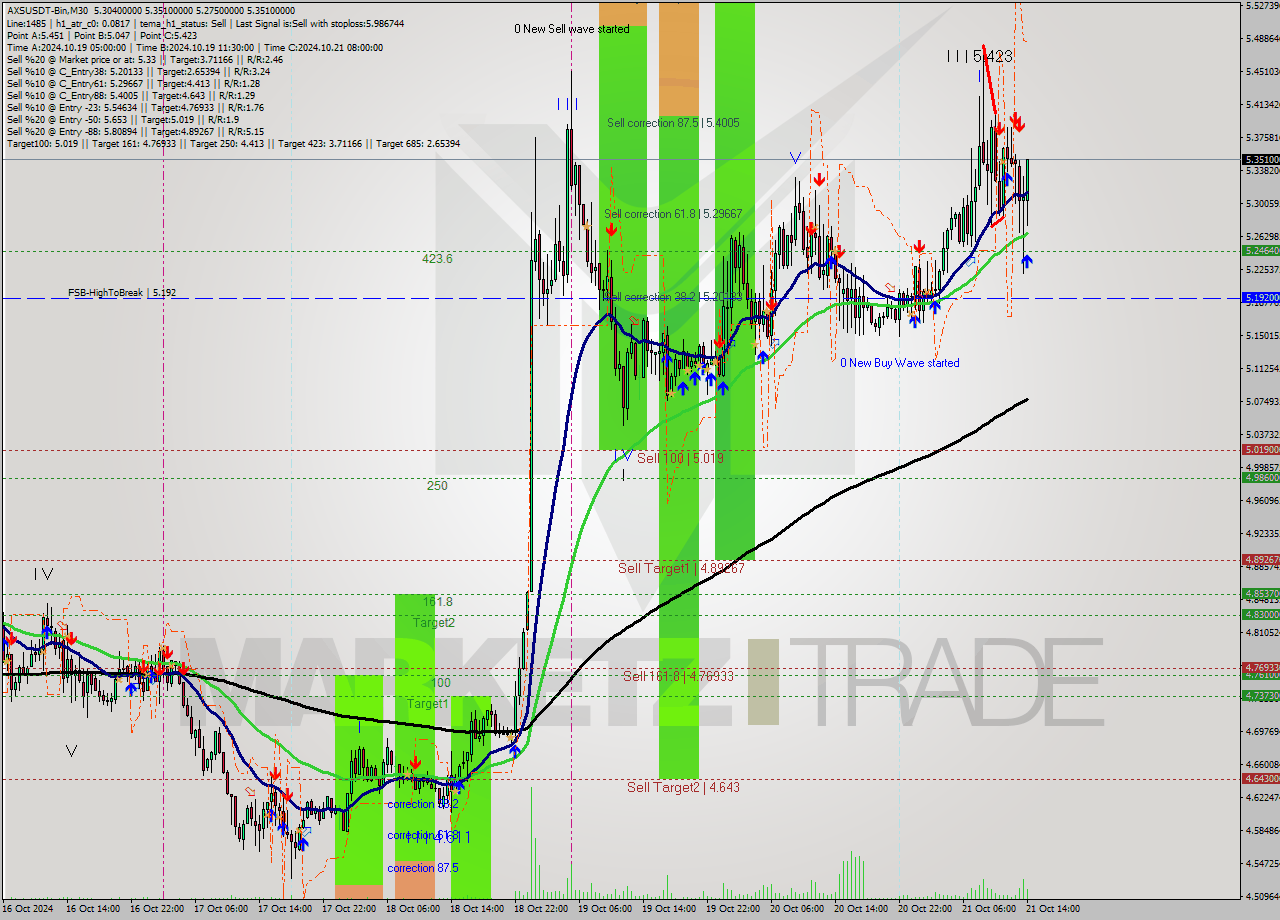Click the 'Target100: 5.019' targets summary line
The image size is (1280, 920).
(233, 144)
